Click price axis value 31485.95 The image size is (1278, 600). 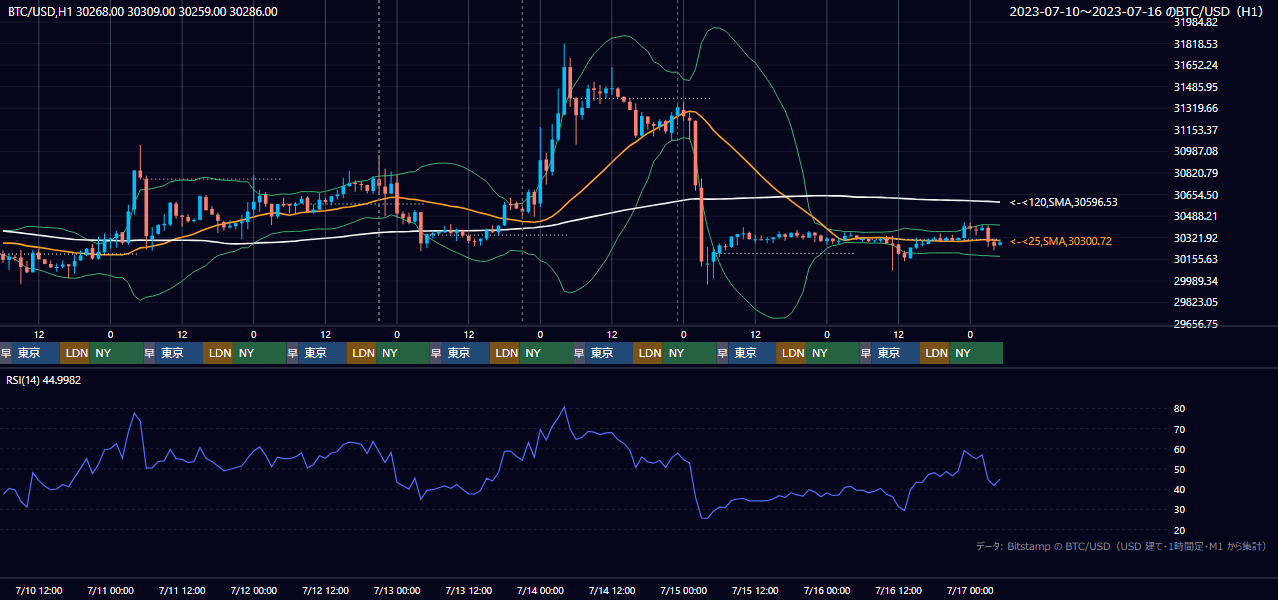coord(1195,87)
